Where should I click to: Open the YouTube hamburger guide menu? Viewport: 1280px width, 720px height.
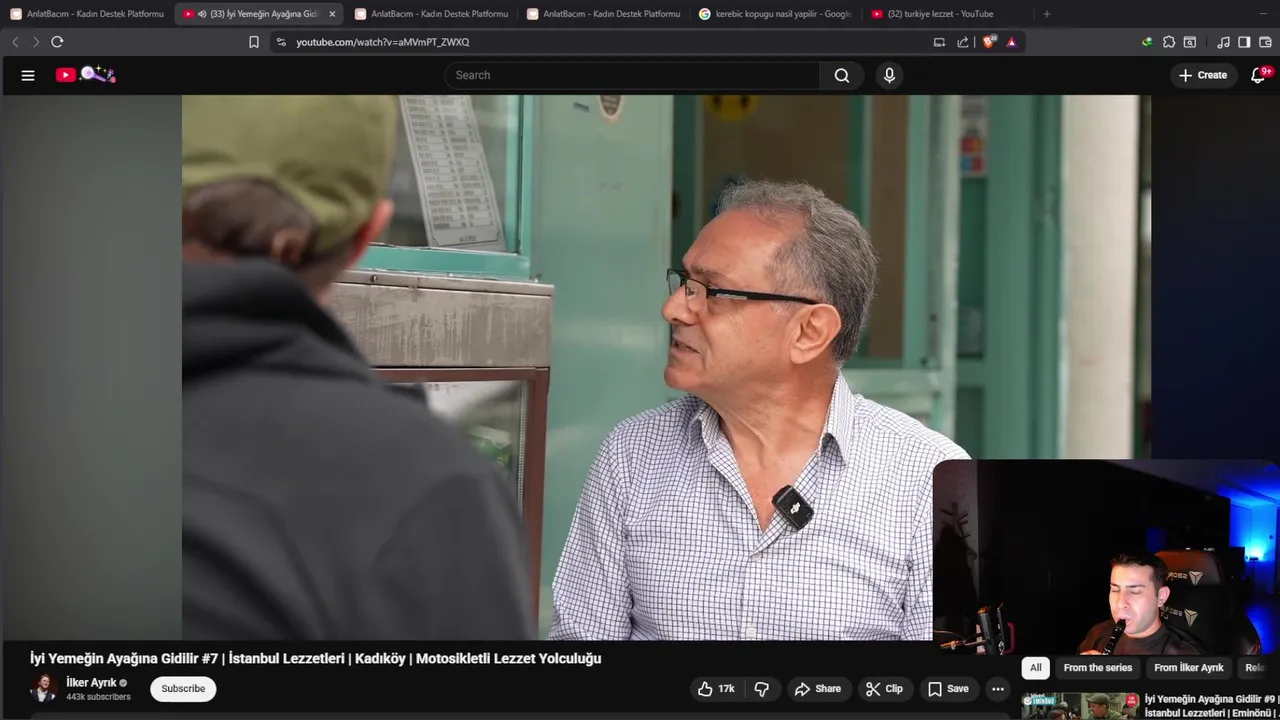coord(28,75)
